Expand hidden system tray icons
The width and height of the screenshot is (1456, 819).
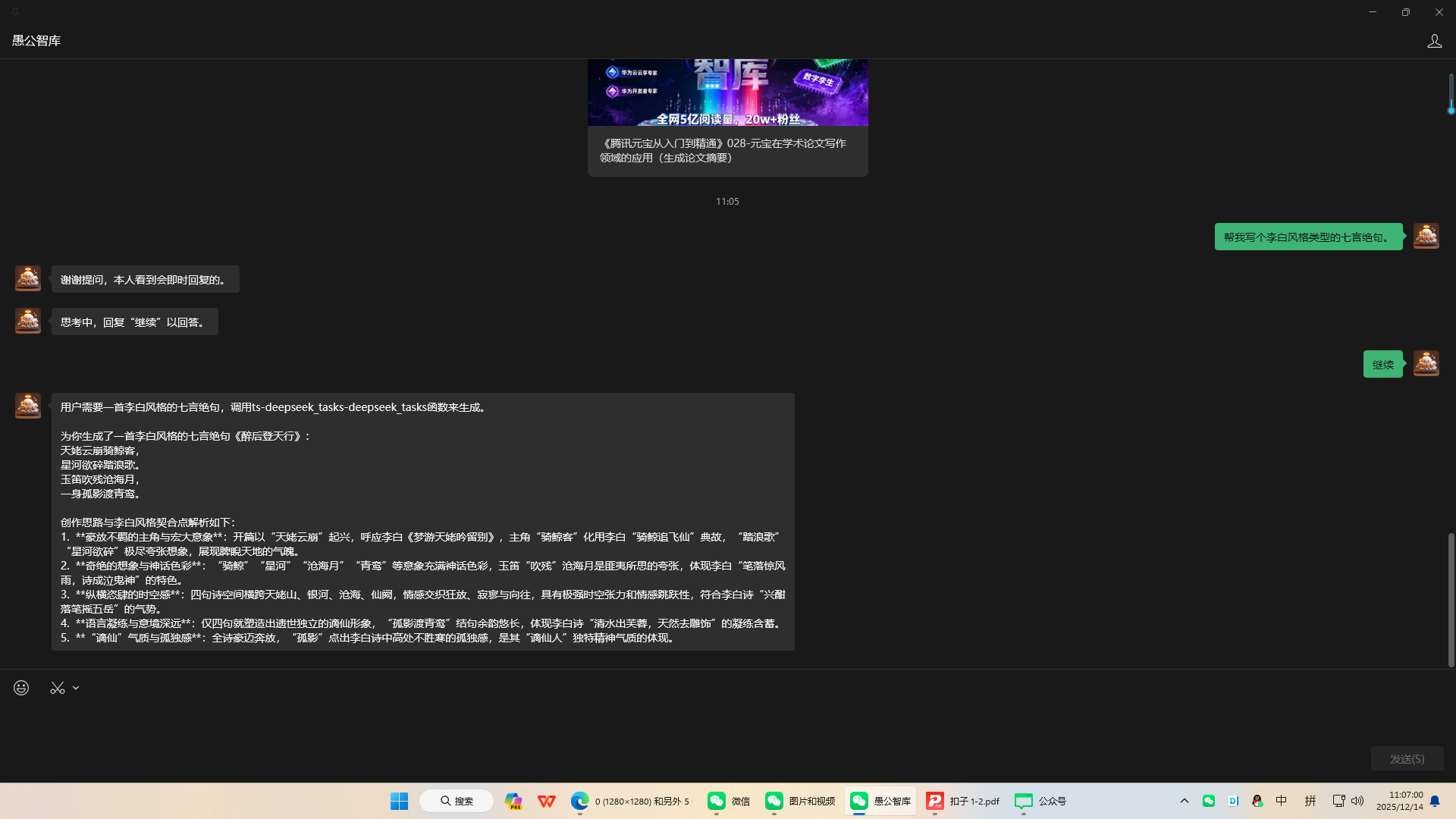click(x=1184, y=801)
